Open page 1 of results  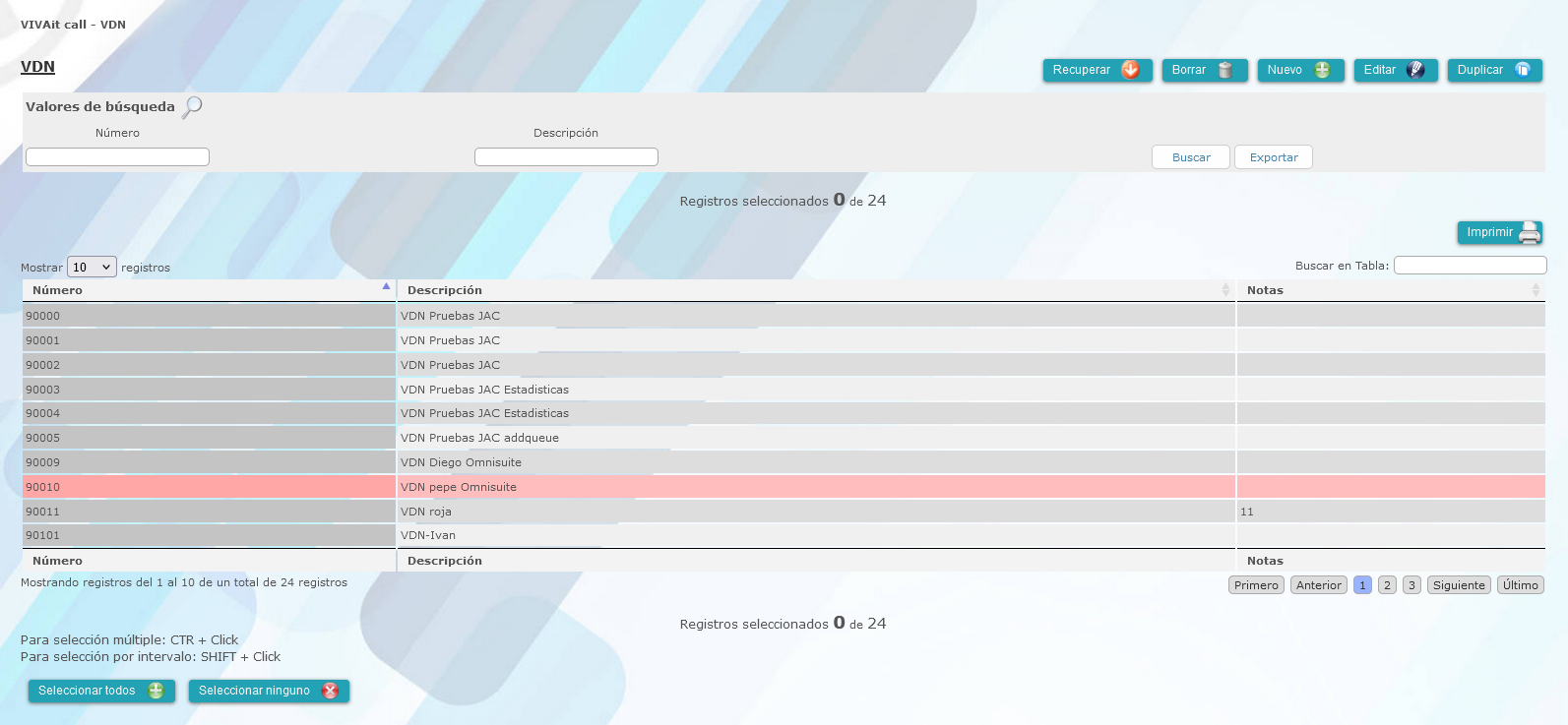click(1362, 585)
